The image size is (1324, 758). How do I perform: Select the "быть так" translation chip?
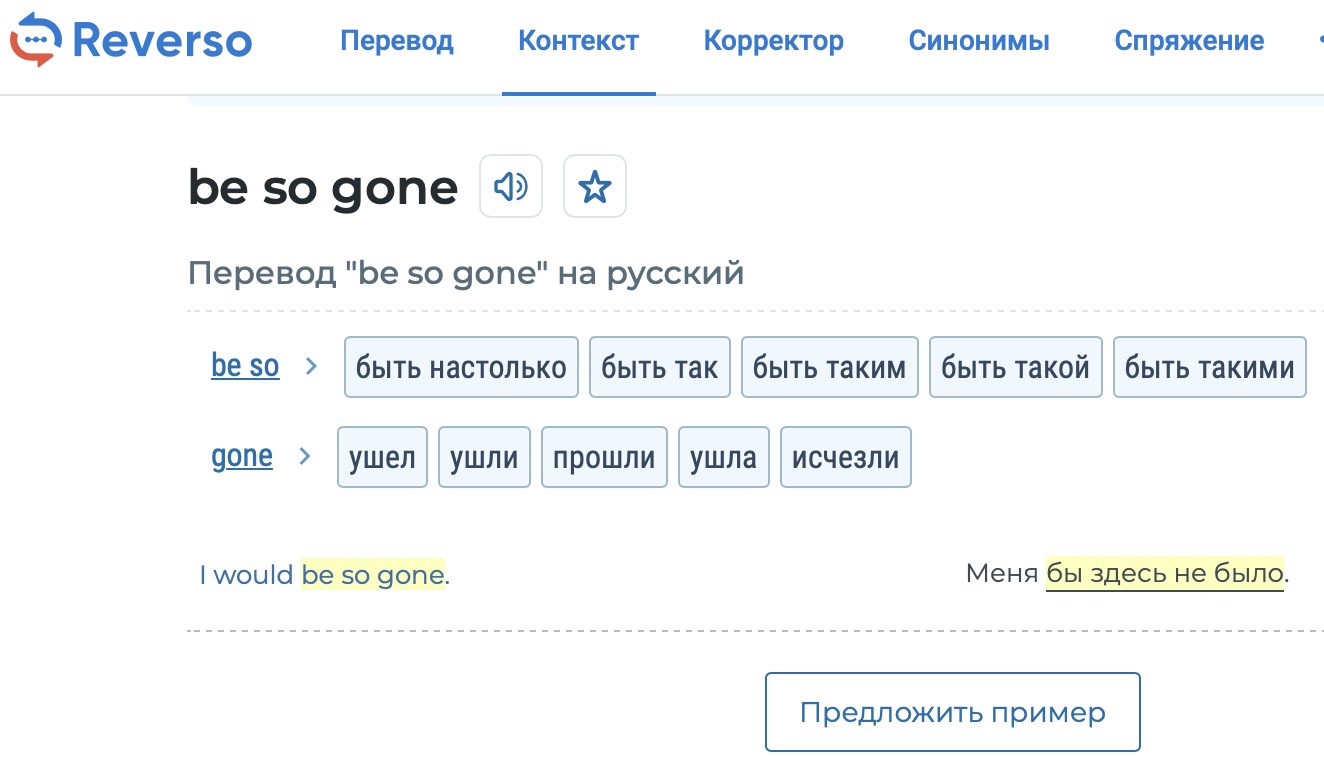point(660,367)
